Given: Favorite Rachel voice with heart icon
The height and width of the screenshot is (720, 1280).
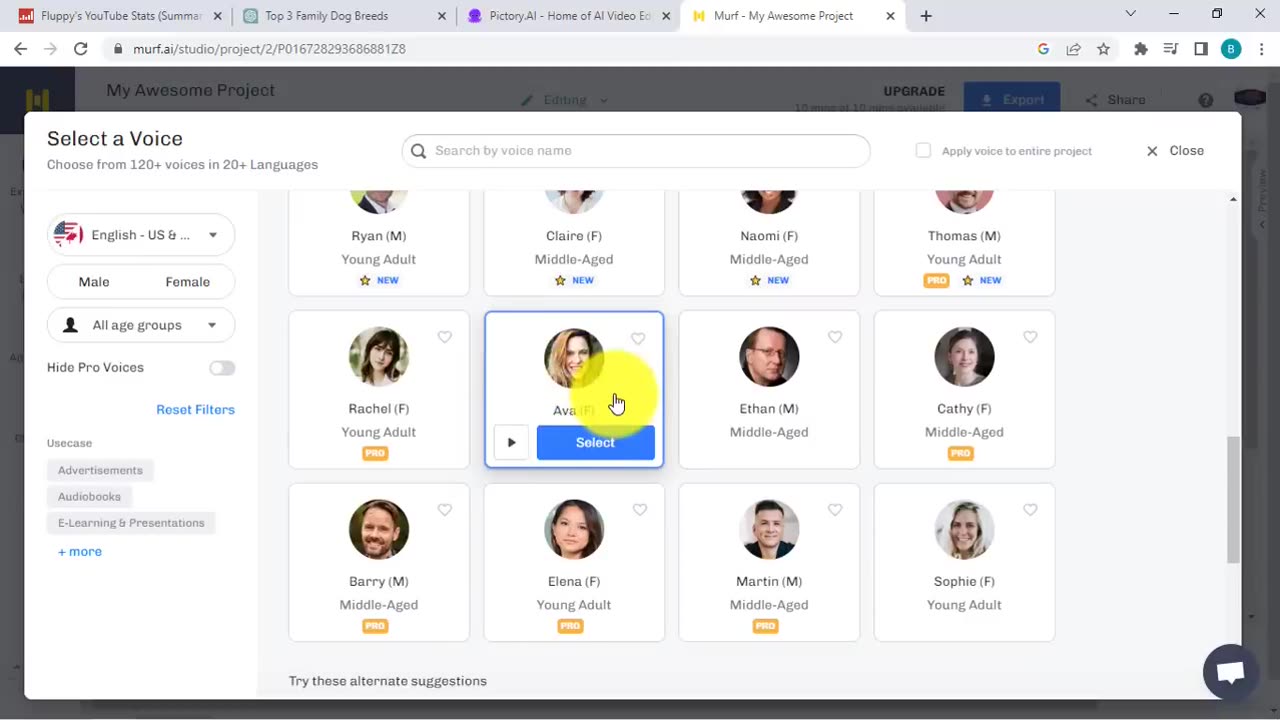Looking at the screenshot, I should [445, 338].
